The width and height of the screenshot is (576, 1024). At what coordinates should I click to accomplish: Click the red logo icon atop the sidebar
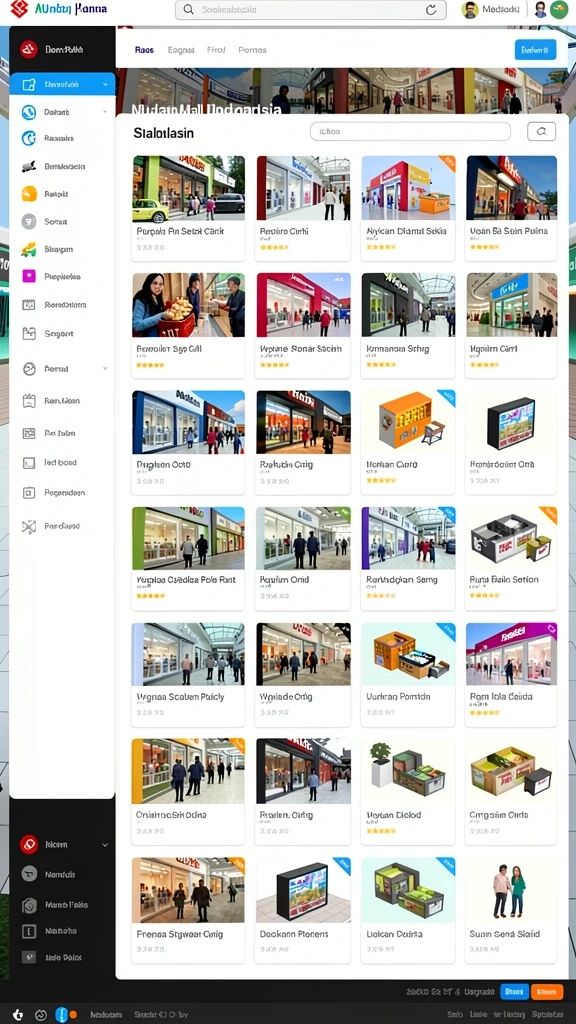click(28, 50)
